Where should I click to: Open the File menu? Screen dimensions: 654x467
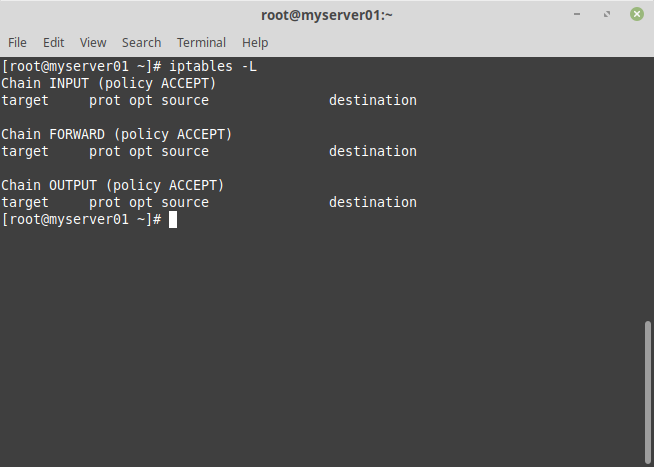(17, 42)
